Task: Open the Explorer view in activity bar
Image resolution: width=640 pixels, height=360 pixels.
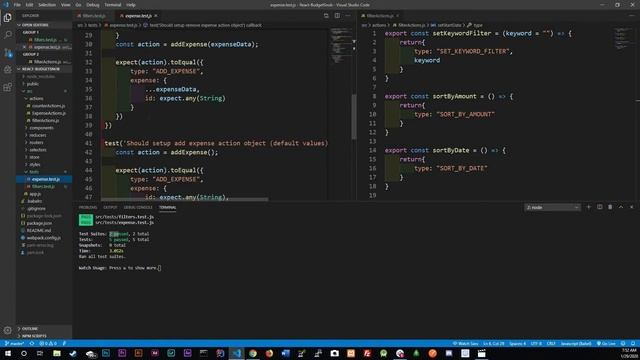Action: pos(7,18)
